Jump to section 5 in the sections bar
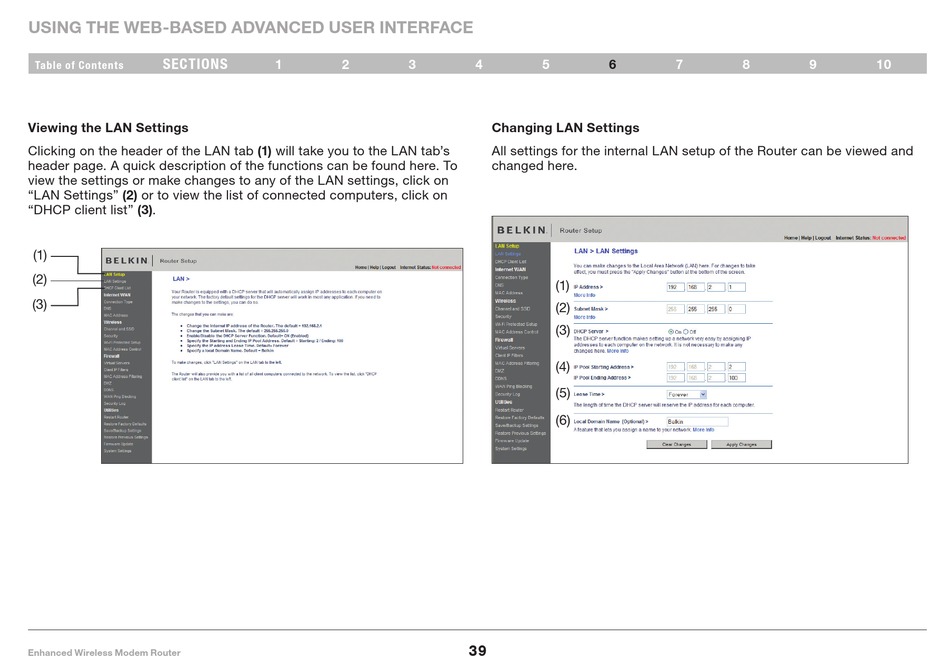The height and width of the screenshot is (659, 950). point(545,64)
